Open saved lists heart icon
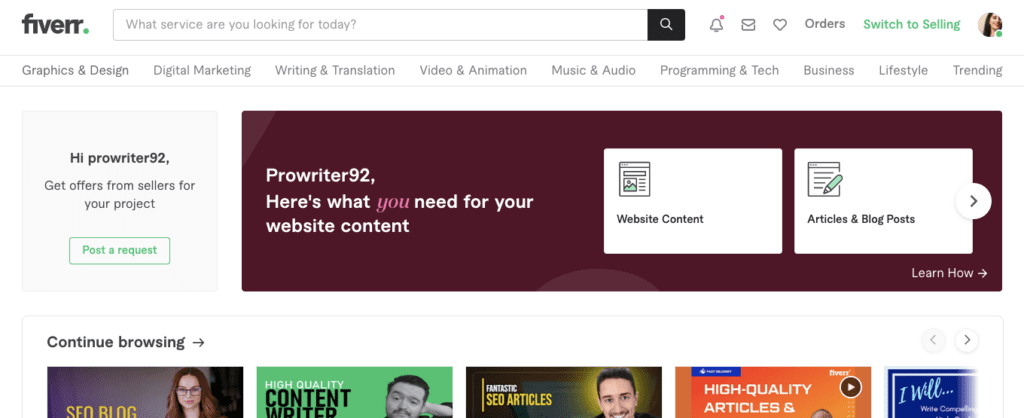 point(780,25)
